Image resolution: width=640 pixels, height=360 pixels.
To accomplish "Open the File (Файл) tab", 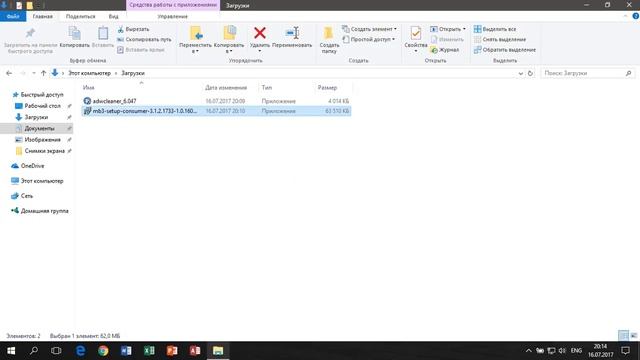I will pos(13,16).
